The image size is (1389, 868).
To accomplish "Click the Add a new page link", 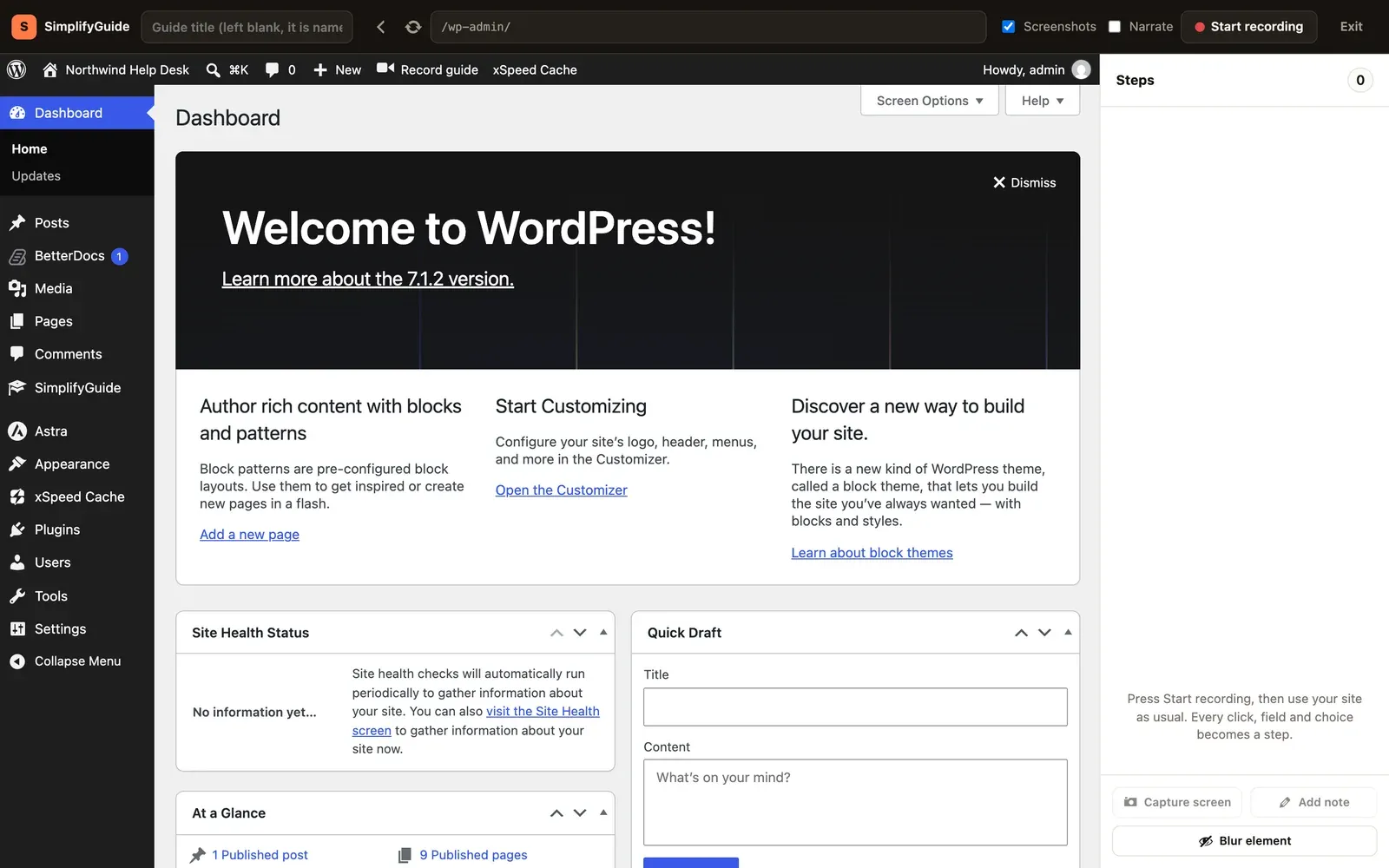I will pyautogui.click(x=250, y=535).
